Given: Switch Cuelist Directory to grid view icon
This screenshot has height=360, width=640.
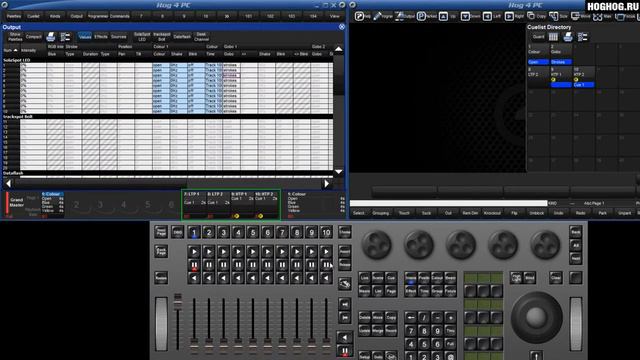Looking at the screenshot, I should (553, 37).
